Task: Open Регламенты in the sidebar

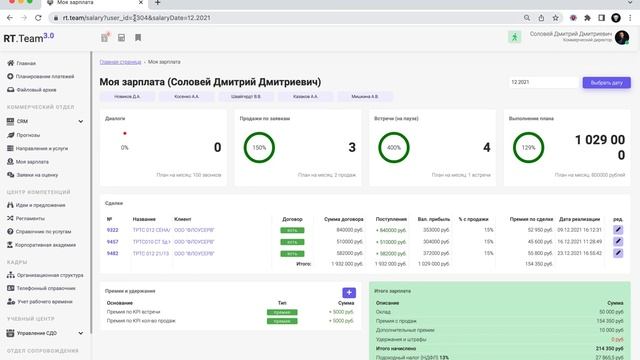Action: point(31,218)
